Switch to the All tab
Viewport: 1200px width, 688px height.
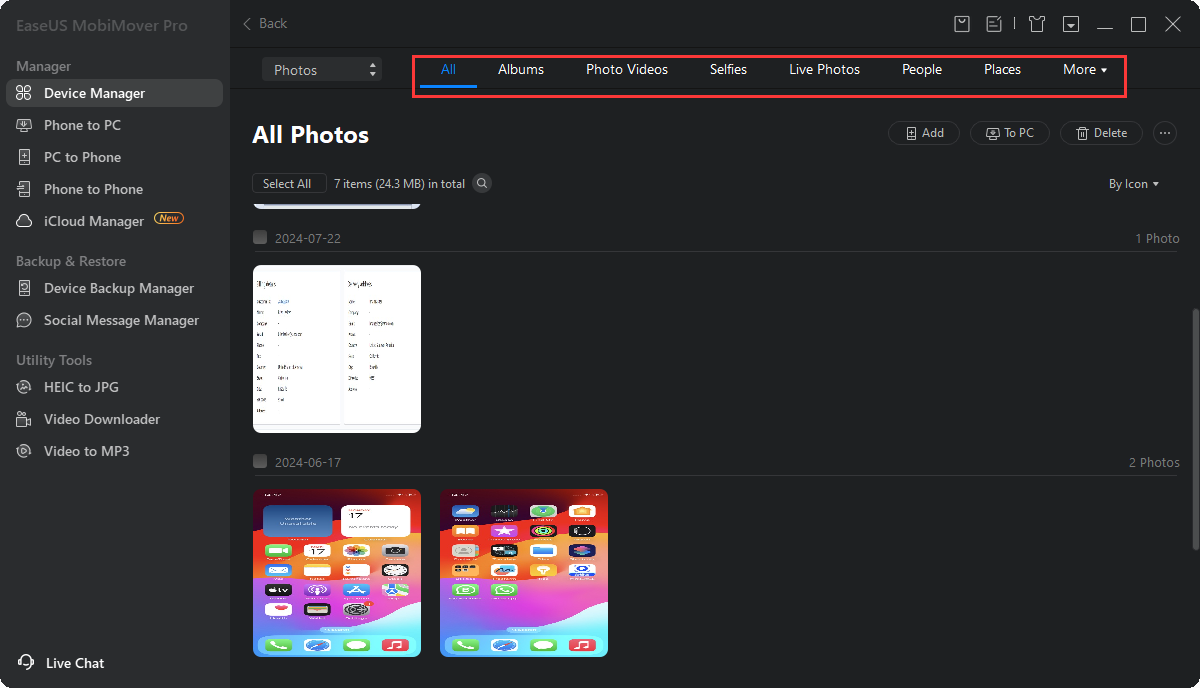click(448, 70)
